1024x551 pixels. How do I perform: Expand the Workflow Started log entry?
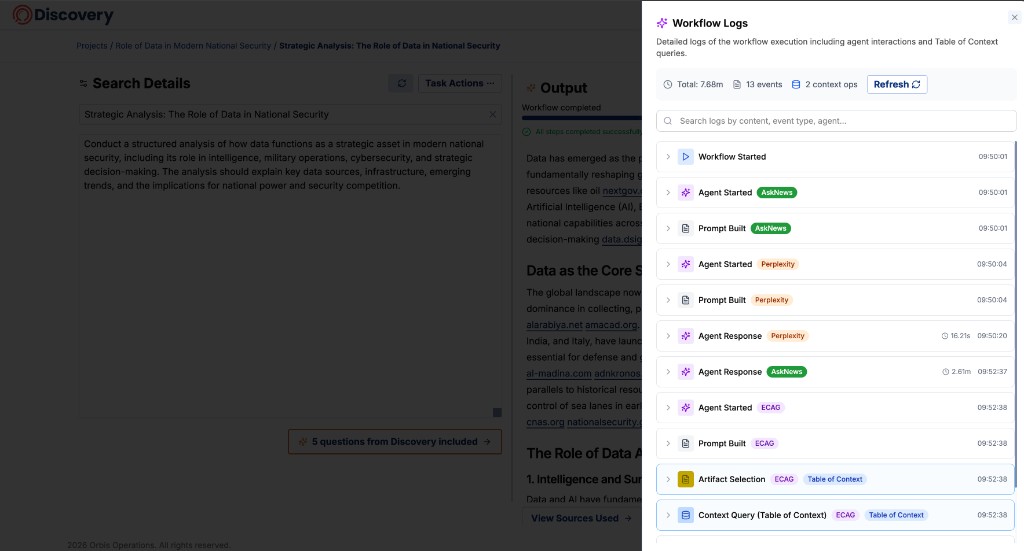click(x=667, y=157)
